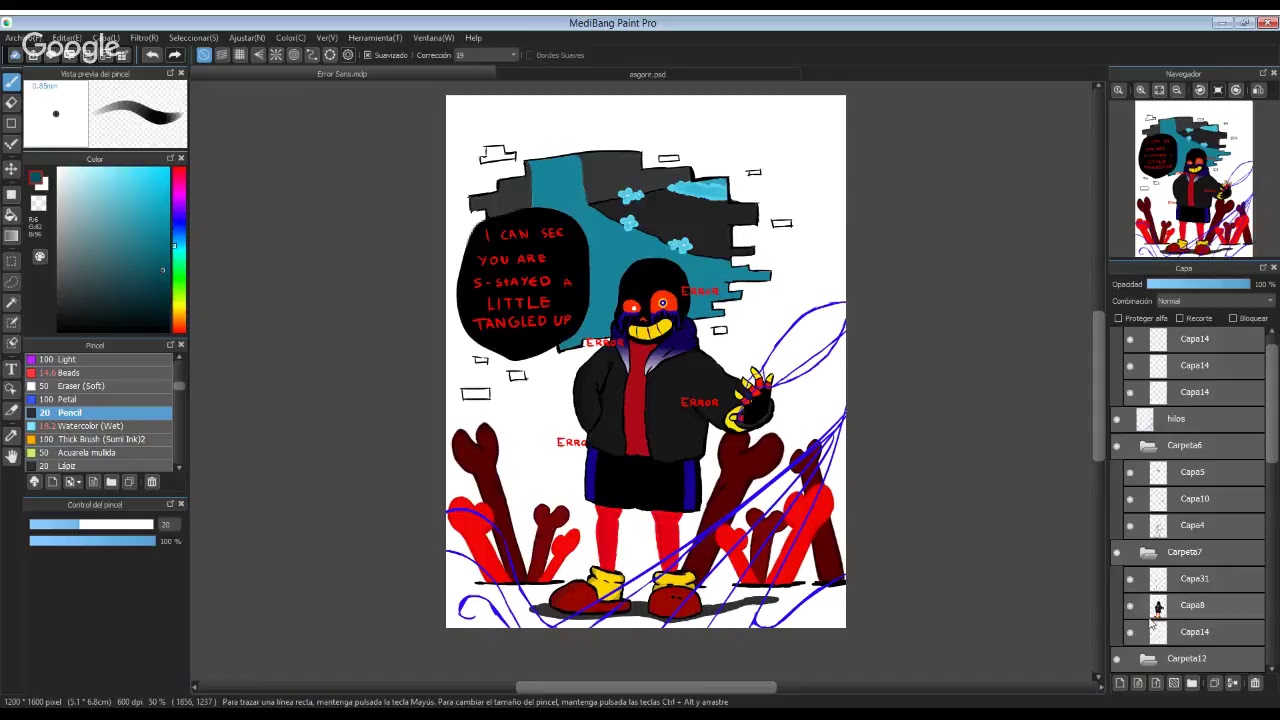Select the Eraser tool in left toolbar
1280x720 pixels.
pos(11,103)
